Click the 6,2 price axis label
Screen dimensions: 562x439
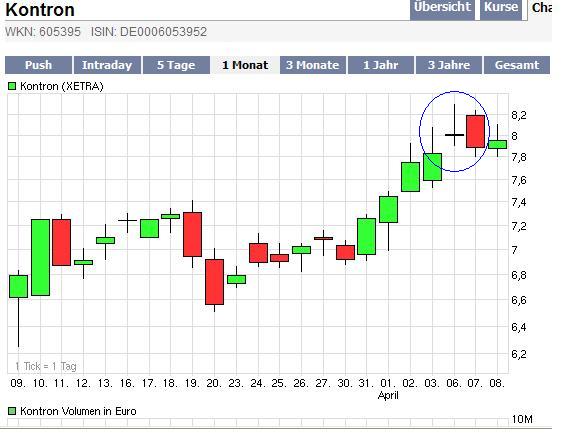tap(519, 354)
